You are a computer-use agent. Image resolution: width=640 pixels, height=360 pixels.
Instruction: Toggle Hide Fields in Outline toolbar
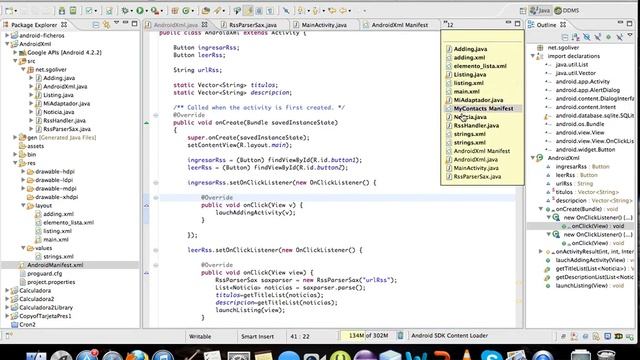point(587,37)
